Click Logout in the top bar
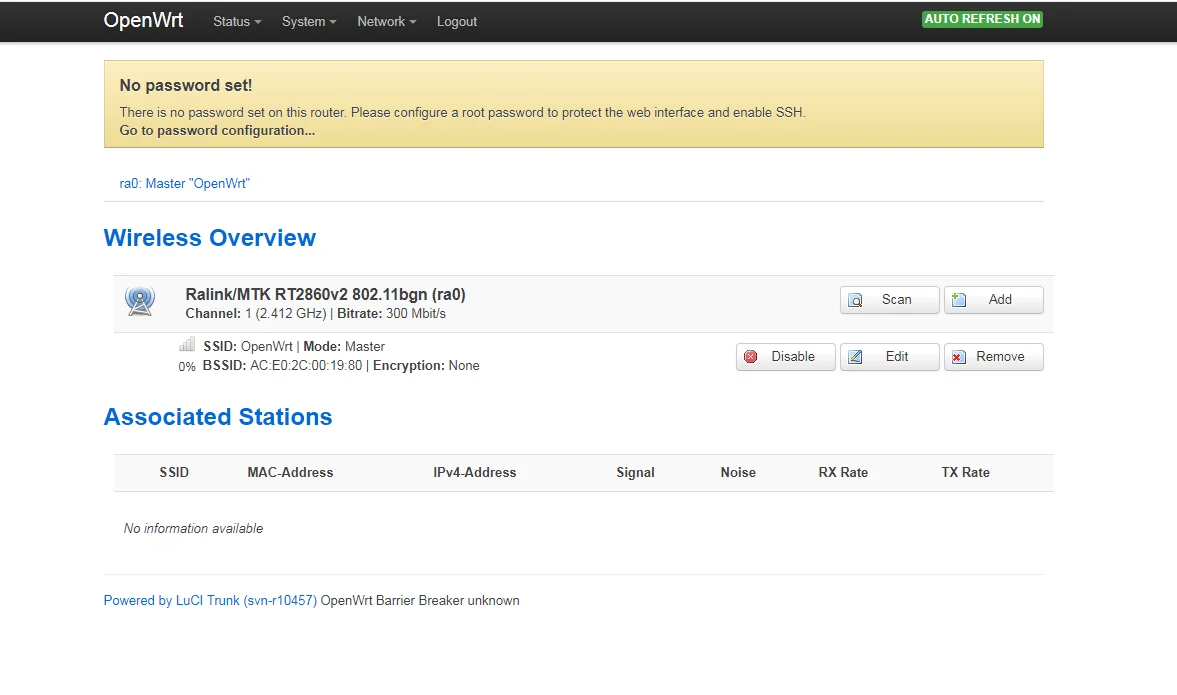The height and width of the screenshot is (695, 1177). 456,22
